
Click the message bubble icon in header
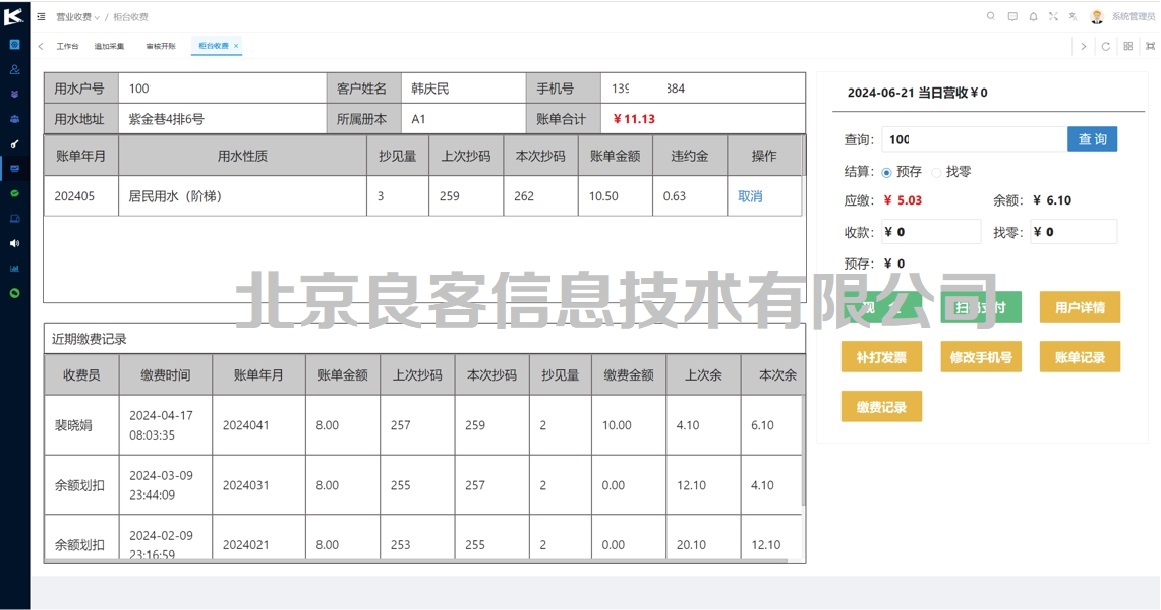1013,16
